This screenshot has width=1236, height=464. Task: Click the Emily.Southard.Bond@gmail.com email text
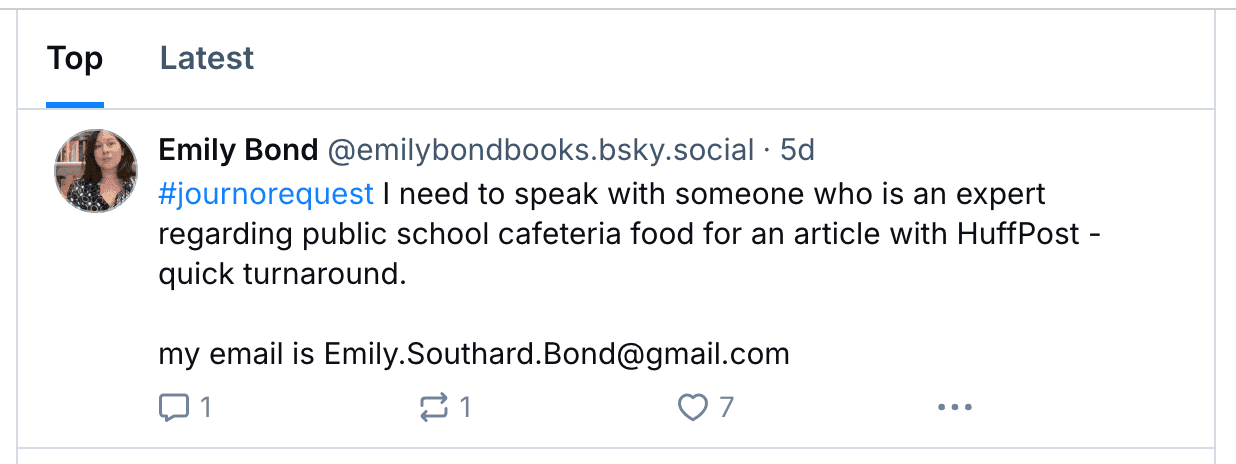556,354
